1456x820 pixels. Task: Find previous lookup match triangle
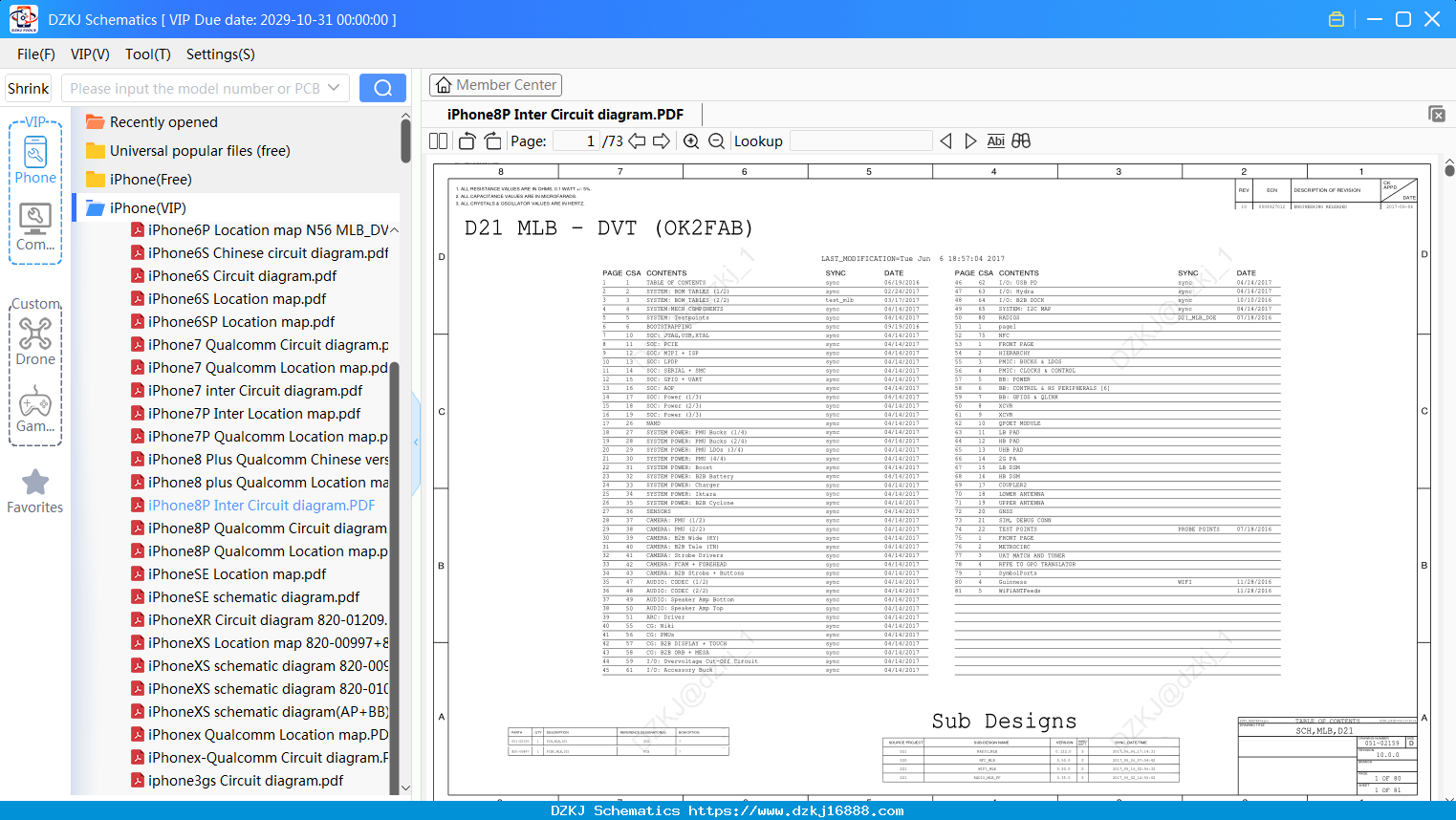945,141
